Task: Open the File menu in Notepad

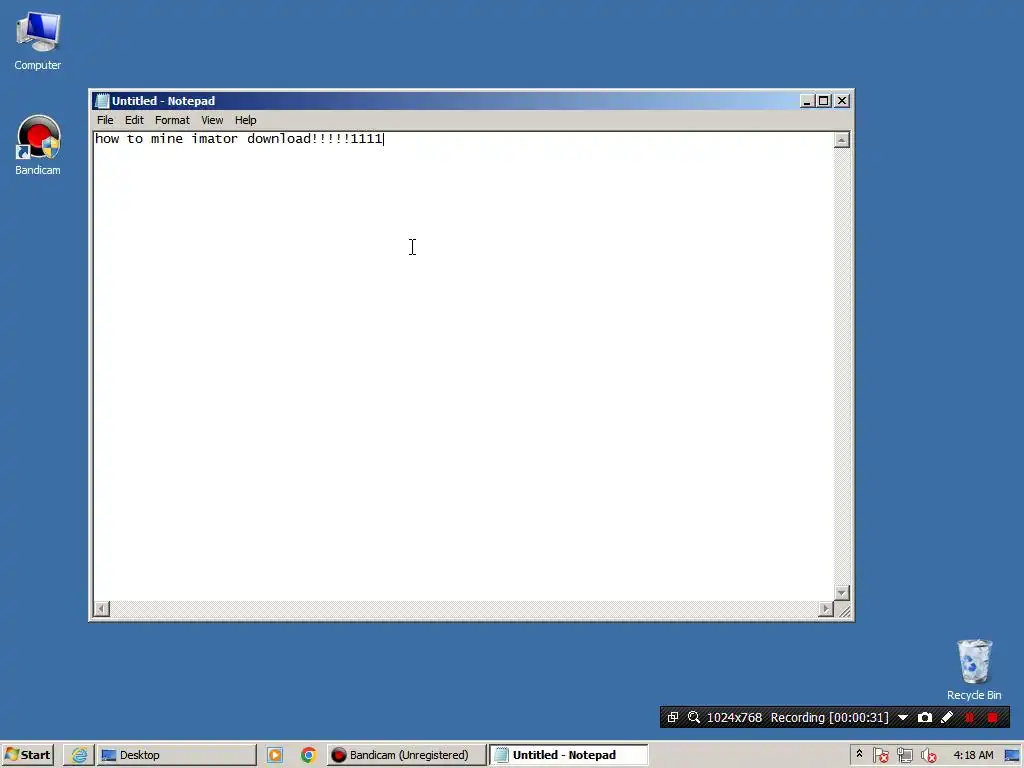Action: click(105, 120)
